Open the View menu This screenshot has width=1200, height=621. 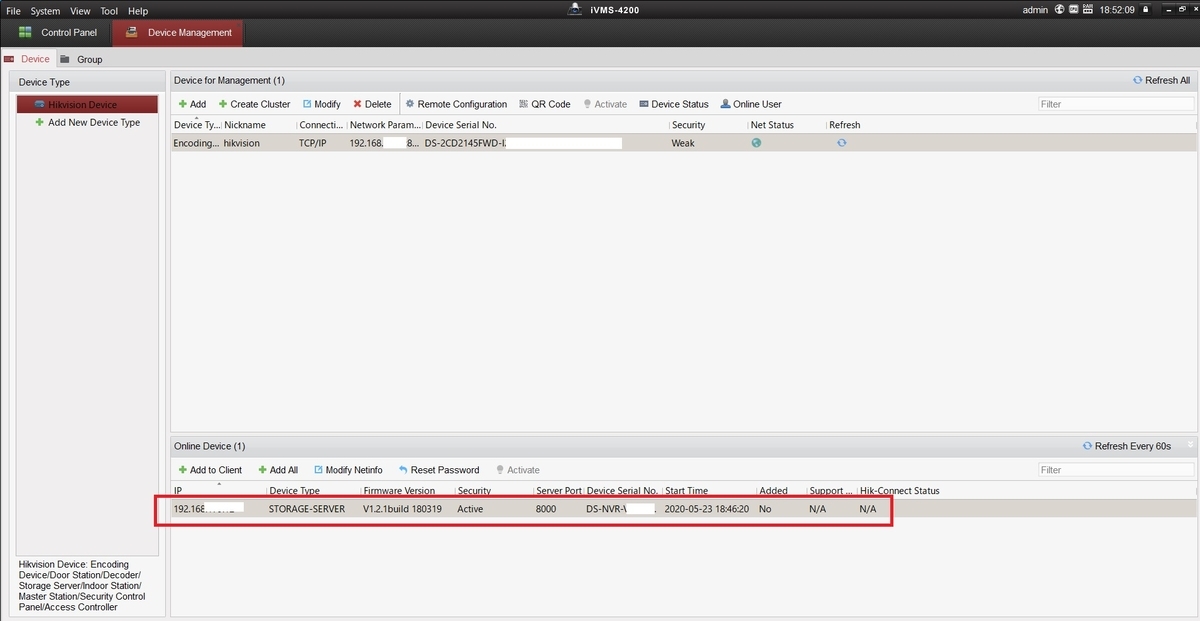coord(80,11)
